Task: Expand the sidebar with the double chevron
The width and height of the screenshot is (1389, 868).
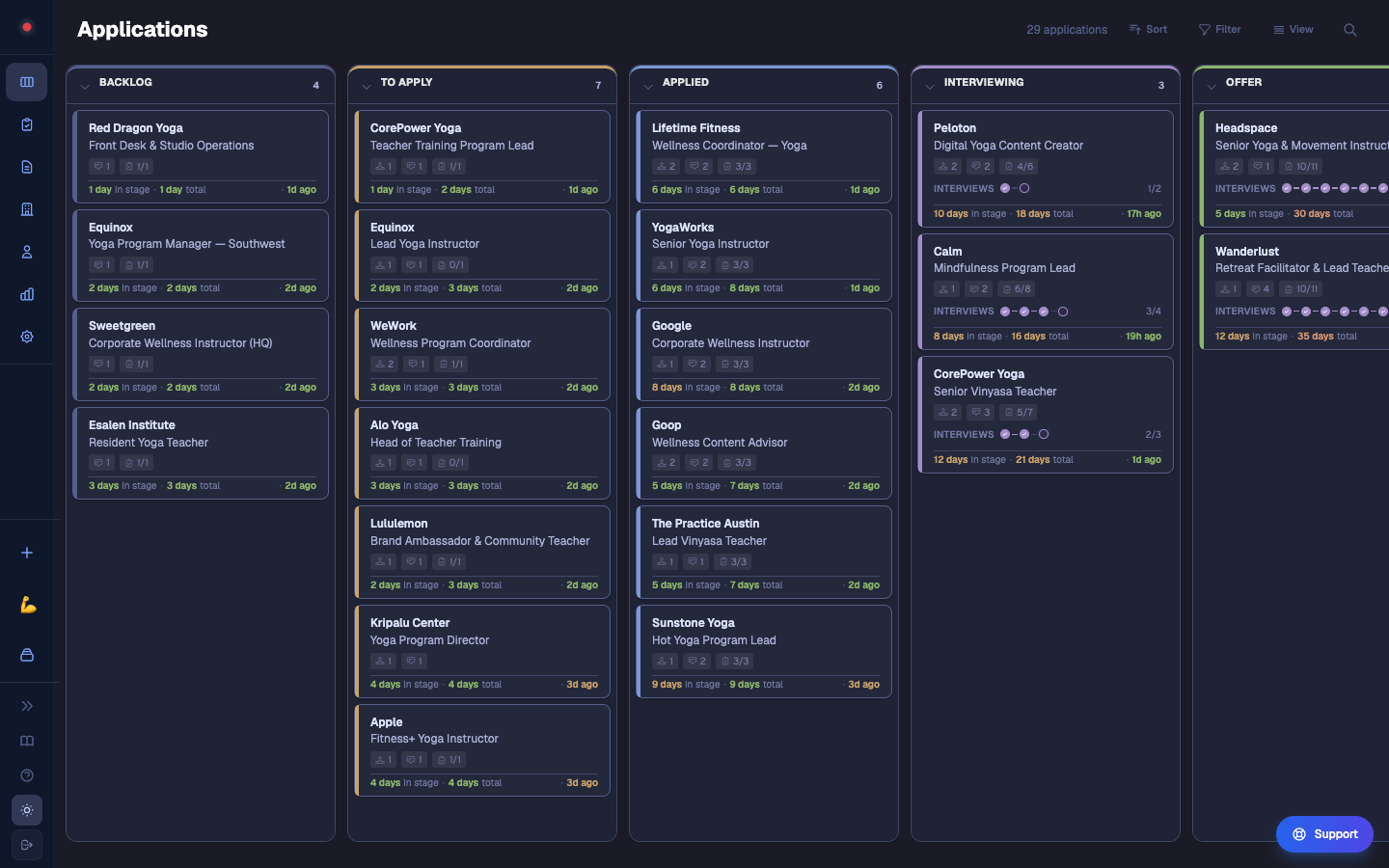Action: coord(27,706)
